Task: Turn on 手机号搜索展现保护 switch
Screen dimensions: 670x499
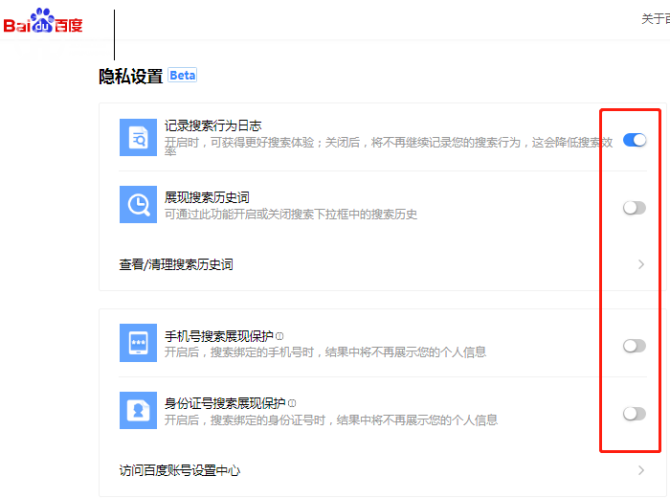Action: [x=635, y=346]
